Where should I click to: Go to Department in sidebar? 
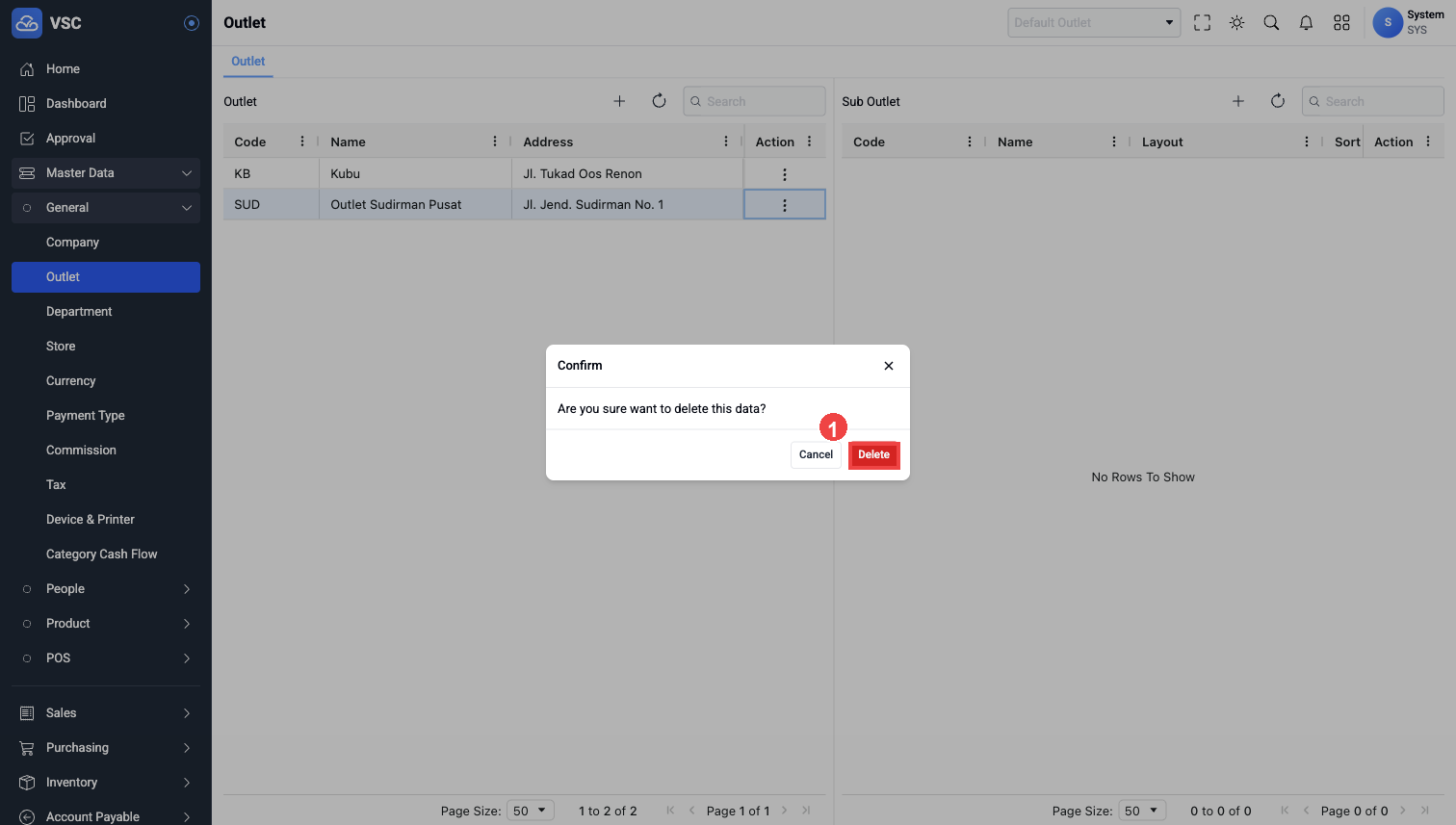(x=106, y=312)
